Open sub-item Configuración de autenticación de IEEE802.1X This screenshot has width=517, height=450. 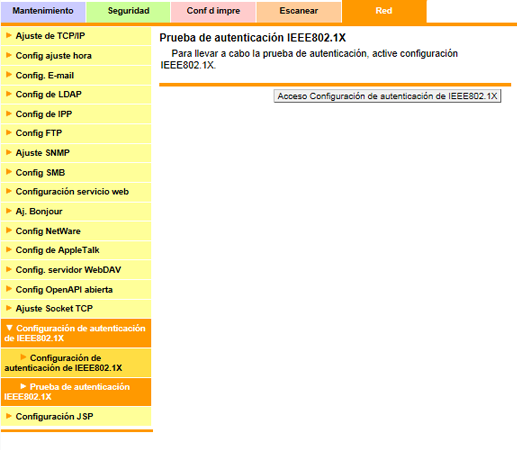pos(76,363)
